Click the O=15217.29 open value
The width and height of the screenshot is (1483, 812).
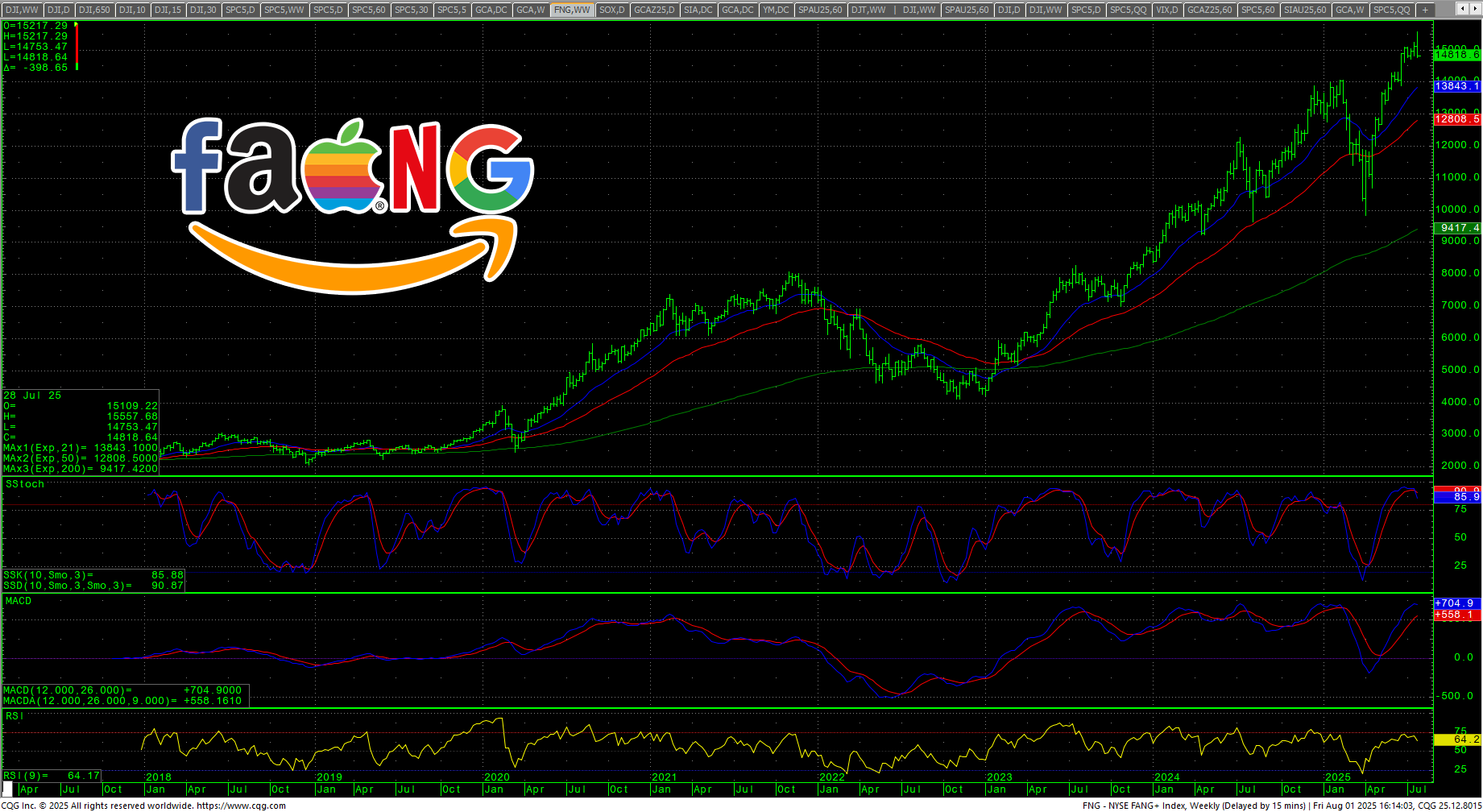point(36,26)
